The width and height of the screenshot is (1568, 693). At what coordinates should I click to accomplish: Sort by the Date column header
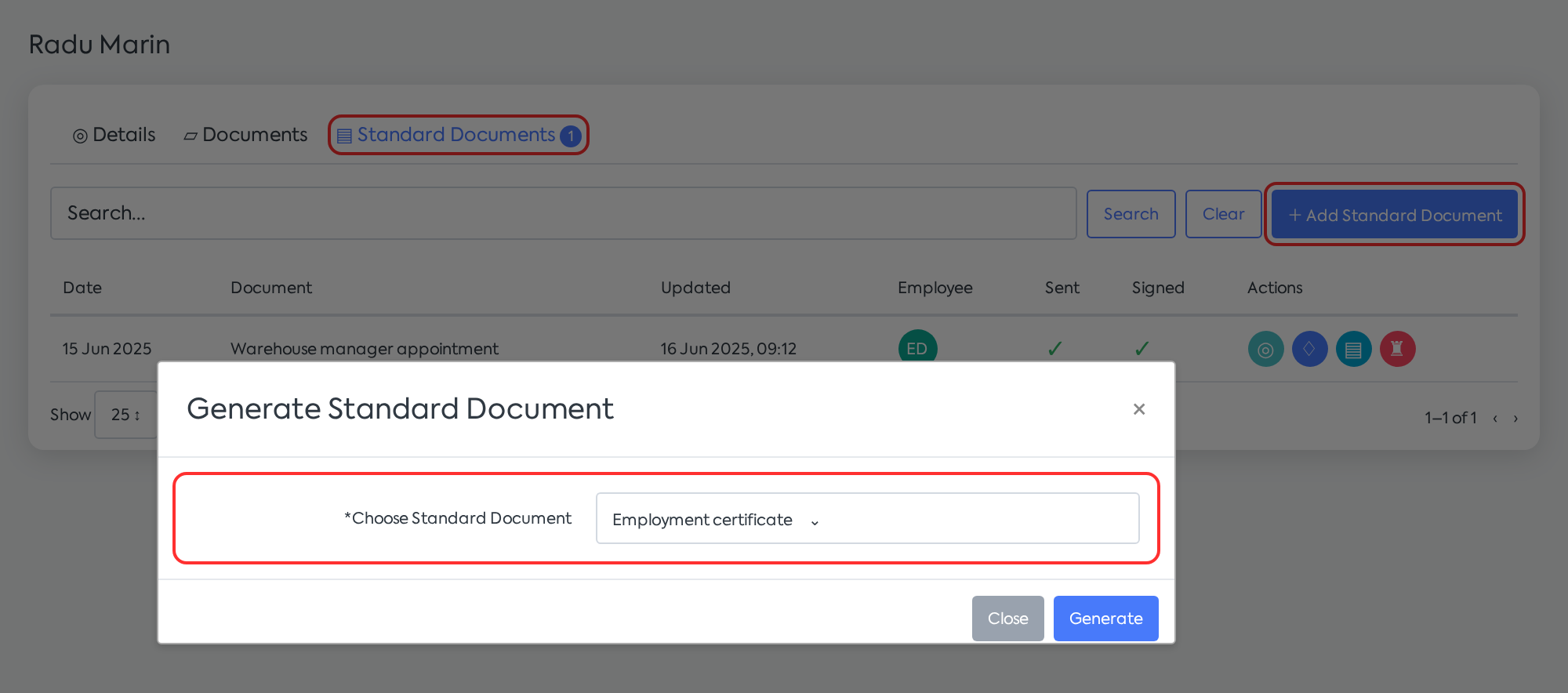(x=82, y=288)
